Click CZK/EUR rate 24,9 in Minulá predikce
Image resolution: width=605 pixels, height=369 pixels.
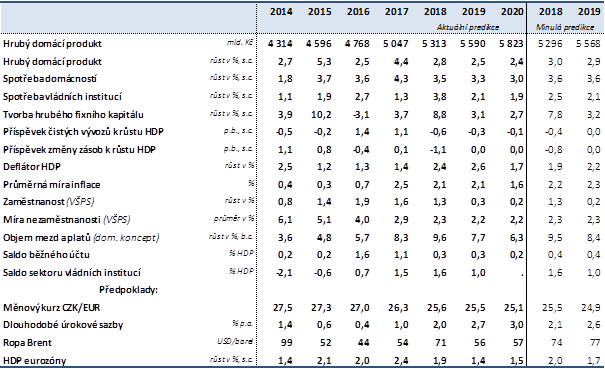(x=591, y=308)
